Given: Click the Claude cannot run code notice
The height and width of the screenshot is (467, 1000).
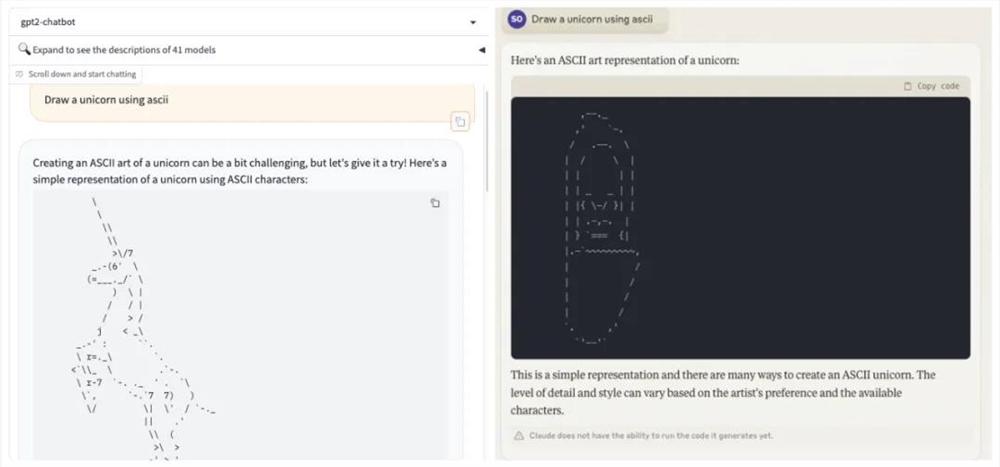Looking at the screenshot, I should (x=651, y=436).
